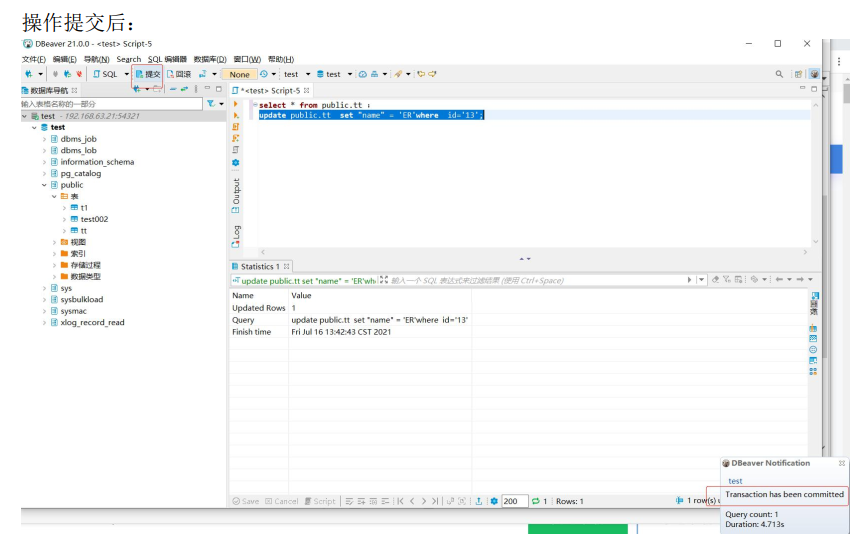The width and height of the screenshot is (864, 546).
Task: Click the dashboard gauge icon in toolbar
Action: pos(363,74)
